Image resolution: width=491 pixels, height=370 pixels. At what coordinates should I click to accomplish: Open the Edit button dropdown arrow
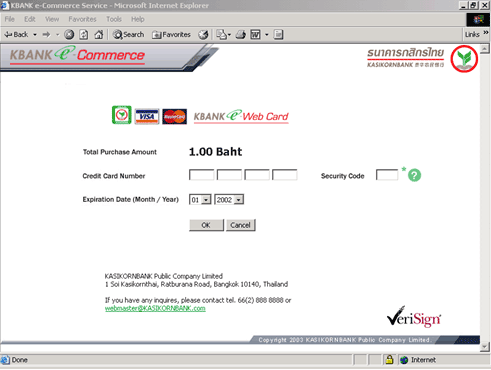pos(267,34)
